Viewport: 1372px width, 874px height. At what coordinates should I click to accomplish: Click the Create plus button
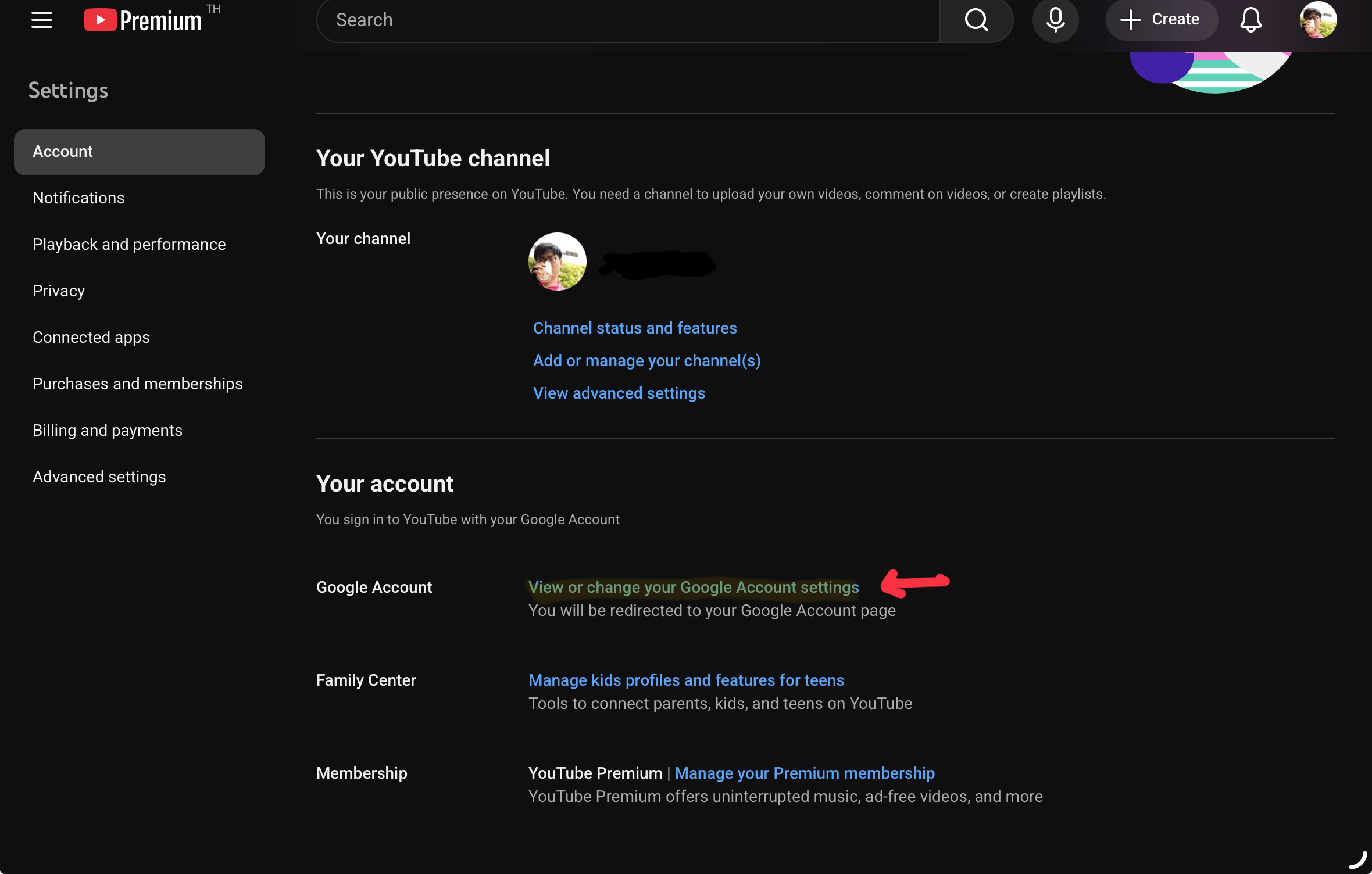pyautogui.click(x=1160, y=20)
